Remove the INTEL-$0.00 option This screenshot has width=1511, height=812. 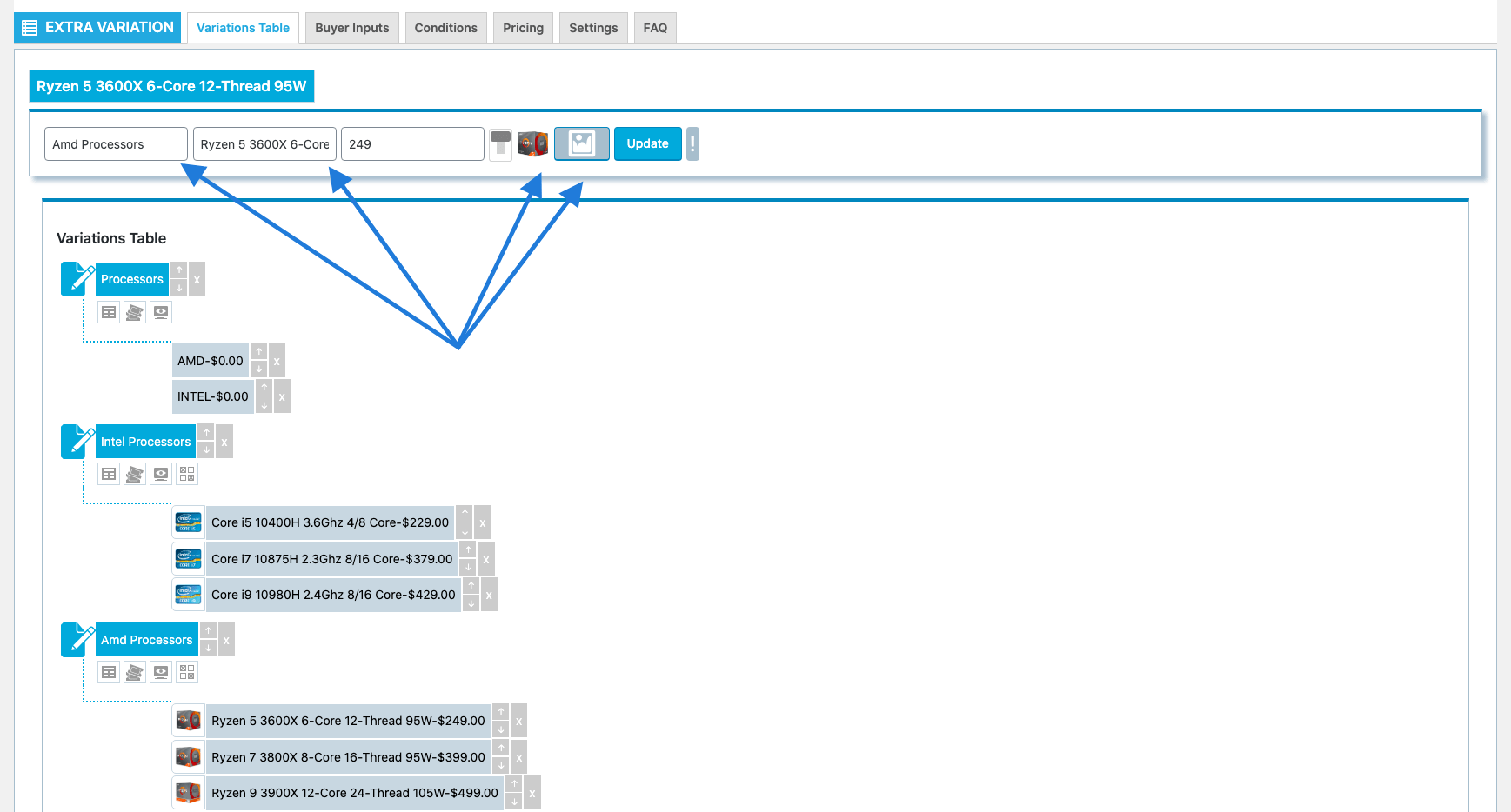tap(282, 396)
